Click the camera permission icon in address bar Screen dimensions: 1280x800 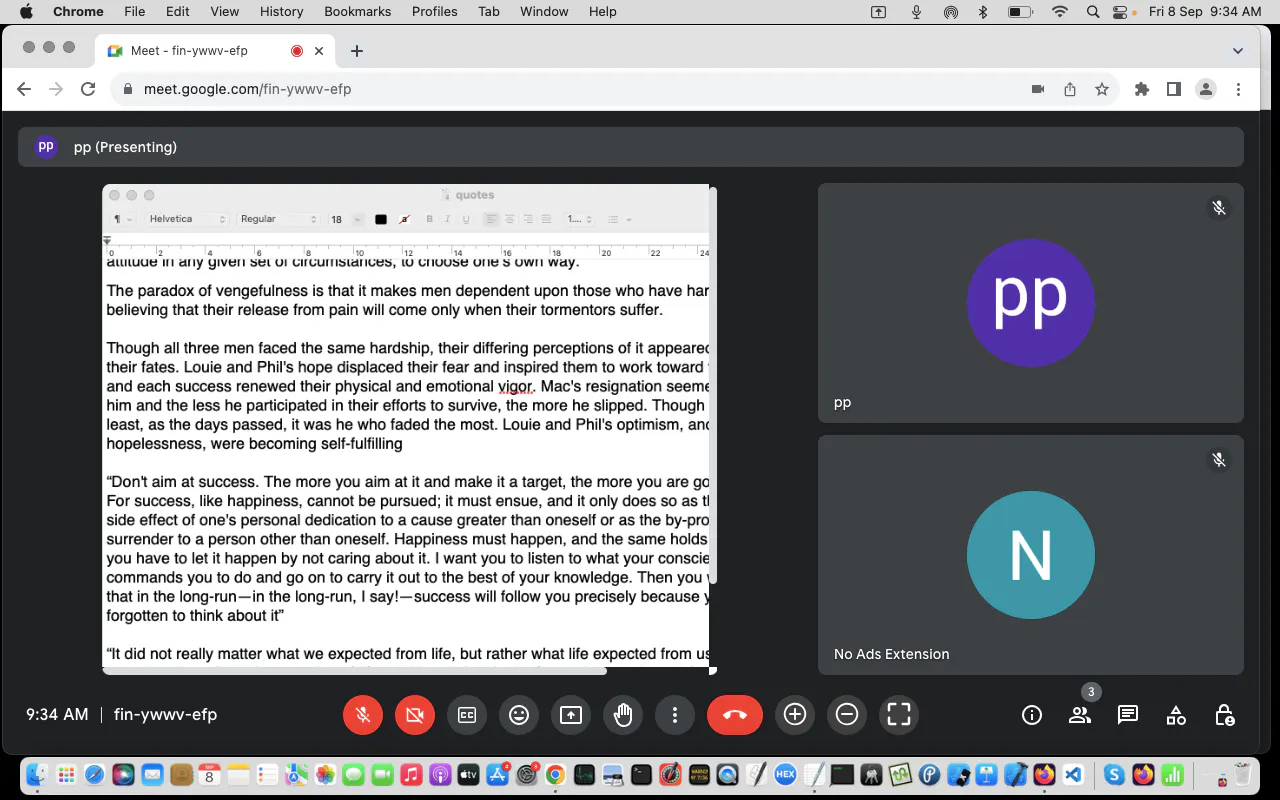coord(1038,89)
